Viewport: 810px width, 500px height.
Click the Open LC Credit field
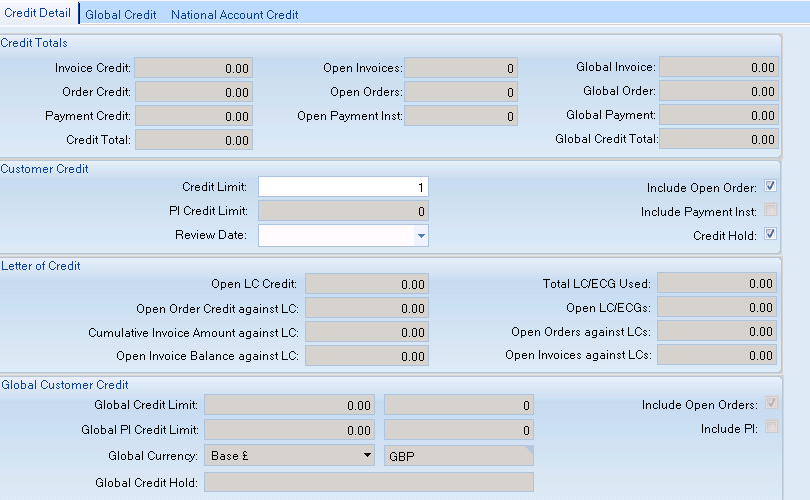(367, 284)
